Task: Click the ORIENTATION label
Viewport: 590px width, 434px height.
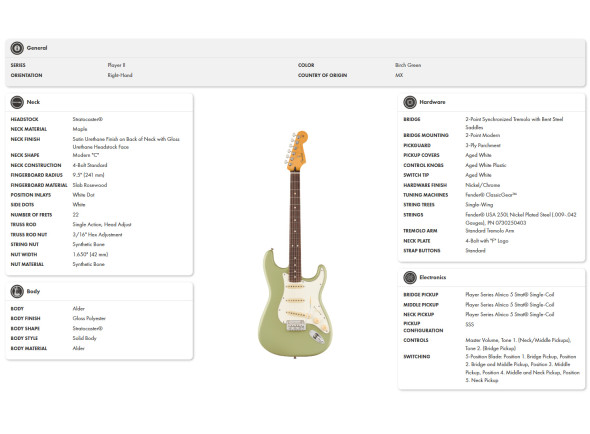Action: tap(26, 75)
